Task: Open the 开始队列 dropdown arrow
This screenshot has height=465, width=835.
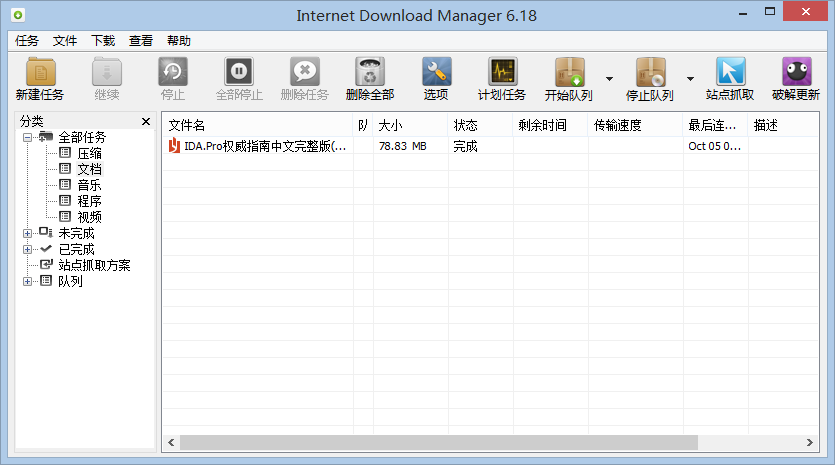Action: click(x=609, y=79)
